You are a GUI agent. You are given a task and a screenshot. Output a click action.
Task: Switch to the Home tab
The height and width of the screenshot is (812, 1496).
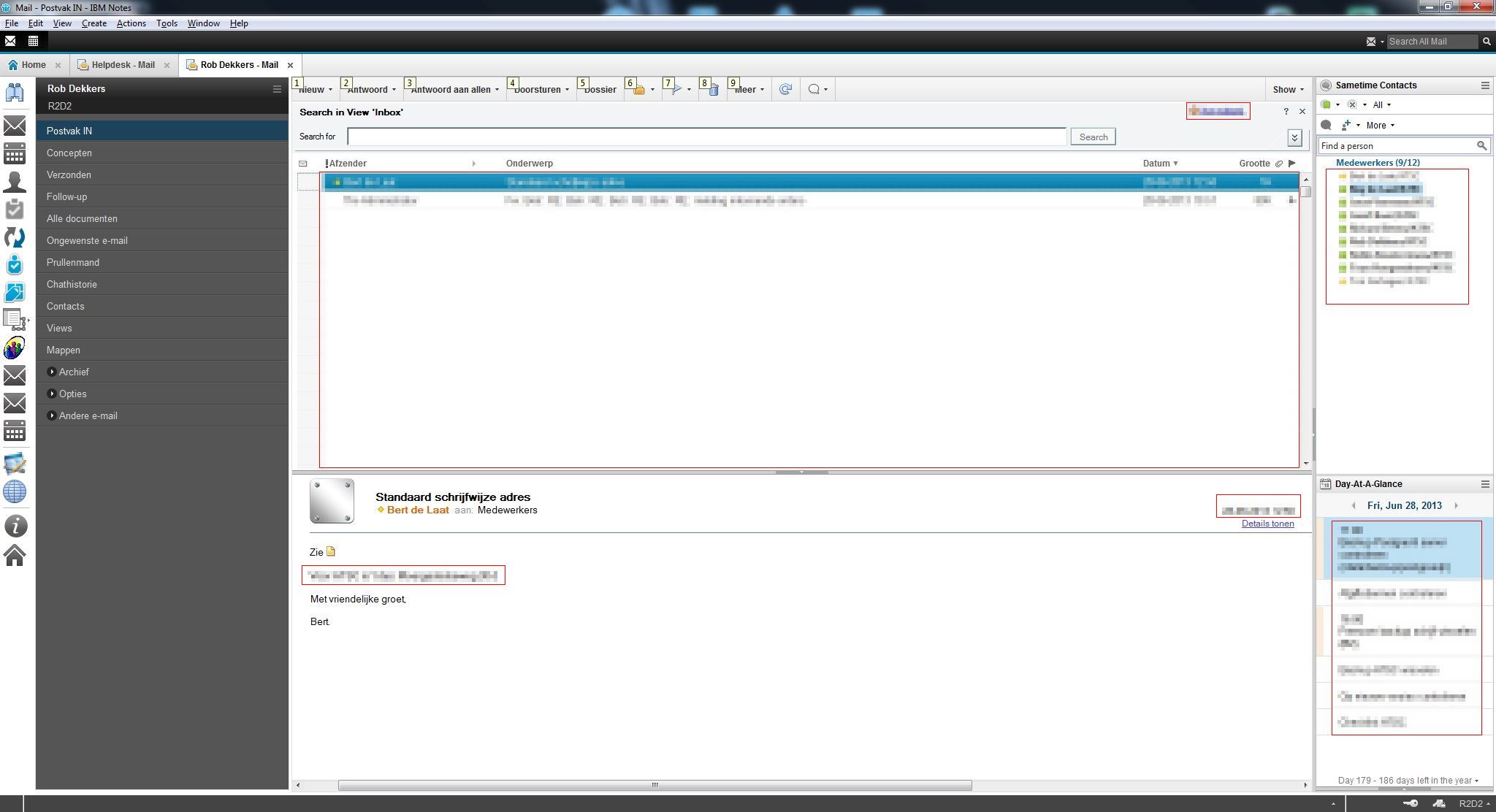coord(34,65)
